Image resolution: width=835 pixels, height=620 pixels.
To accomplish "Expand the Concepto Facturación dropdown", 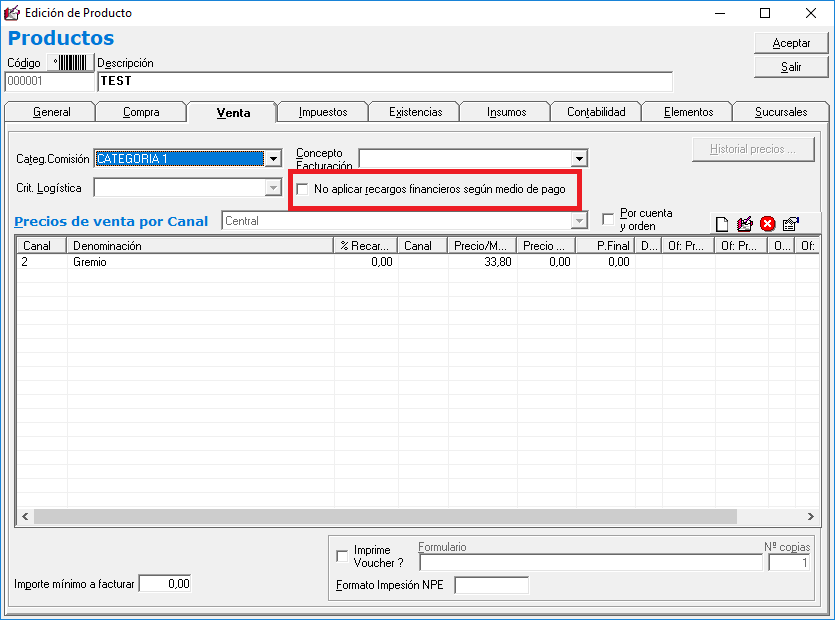I will coord(578,158).
